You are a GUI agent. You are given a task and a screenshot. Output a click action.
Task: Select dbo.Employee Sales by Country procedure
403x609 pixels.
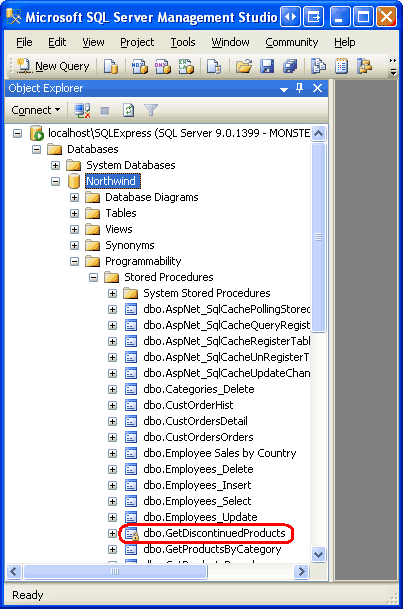pyautogui.click(x=220, y=453)
